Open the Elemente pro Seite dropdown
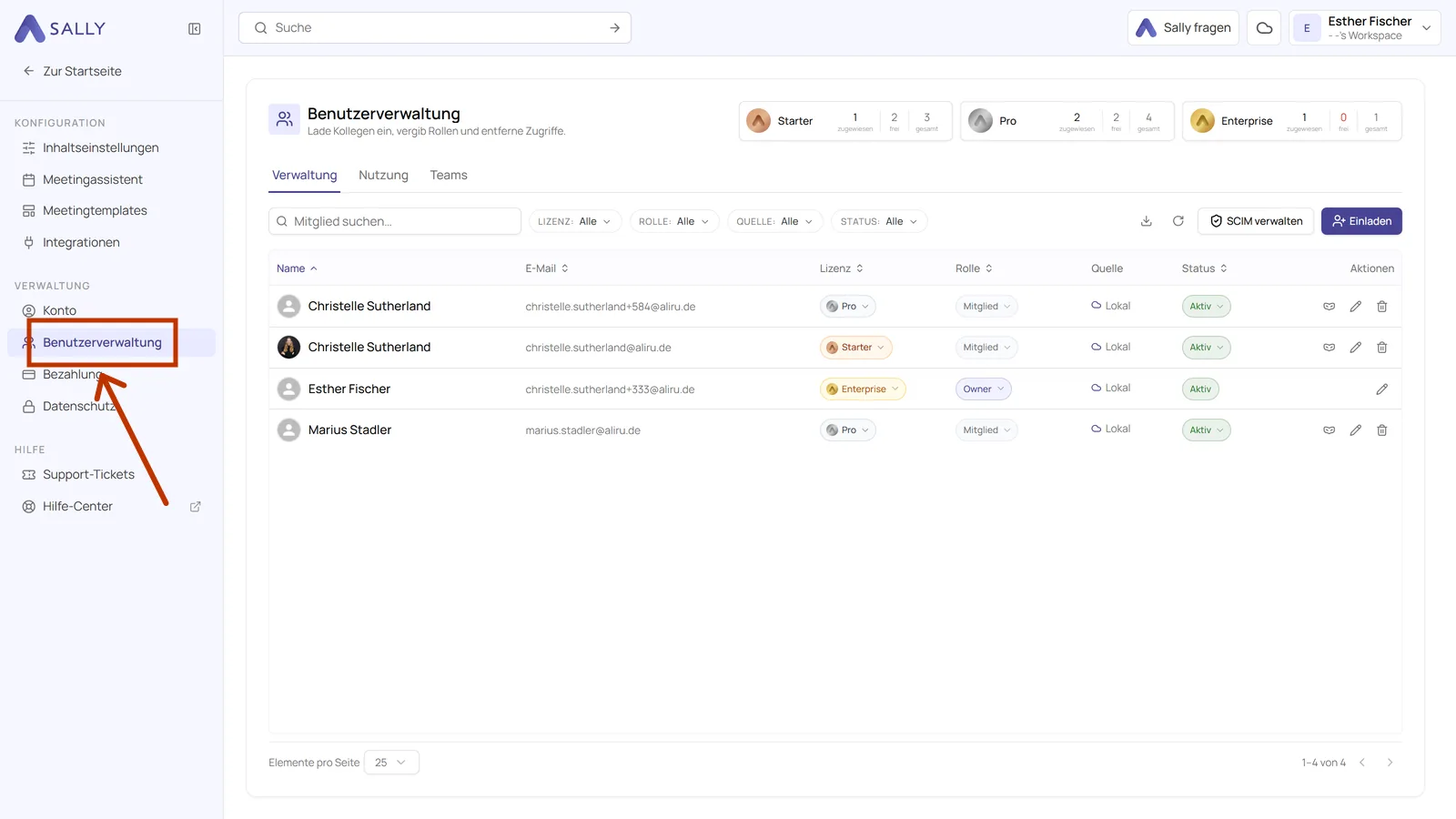 pyautogui.click(x=391, y=763)
